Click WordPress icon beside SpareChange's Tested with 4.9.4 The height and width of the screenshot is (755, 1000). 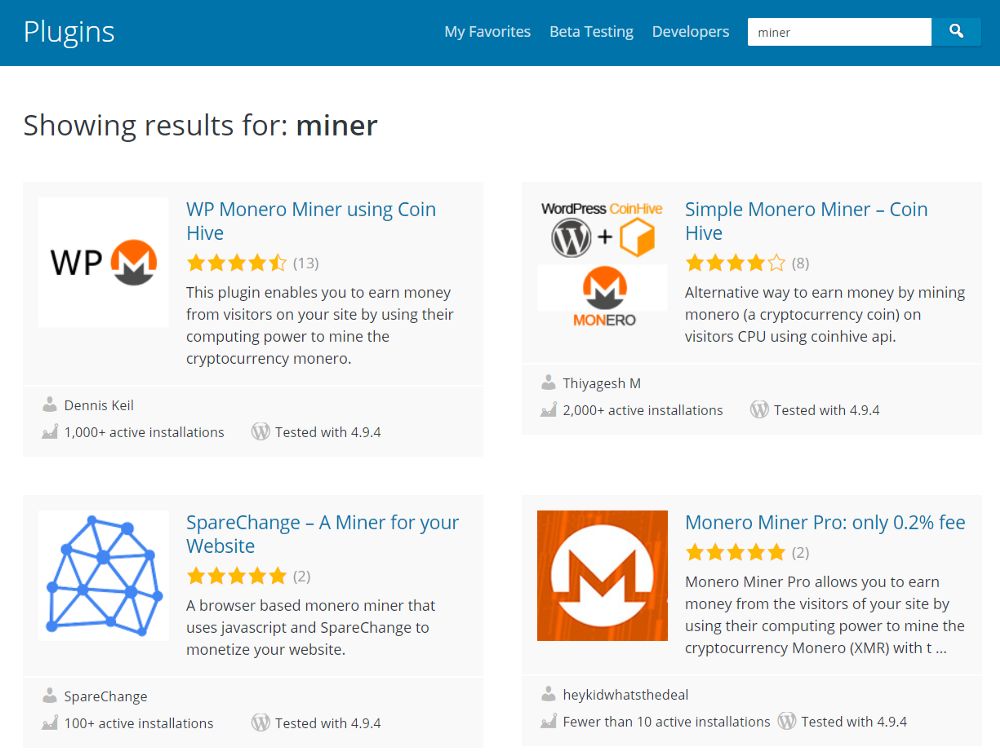click(x=260, y=722)
